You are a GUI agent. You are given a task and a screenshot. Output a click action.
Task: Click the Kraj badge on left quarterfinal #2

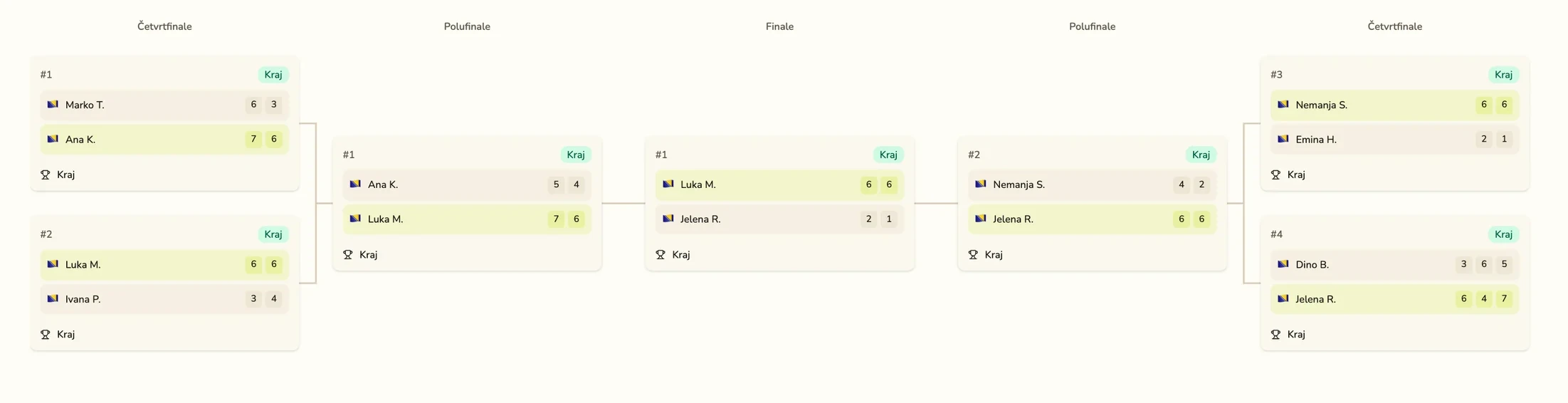tap(273, 234)
